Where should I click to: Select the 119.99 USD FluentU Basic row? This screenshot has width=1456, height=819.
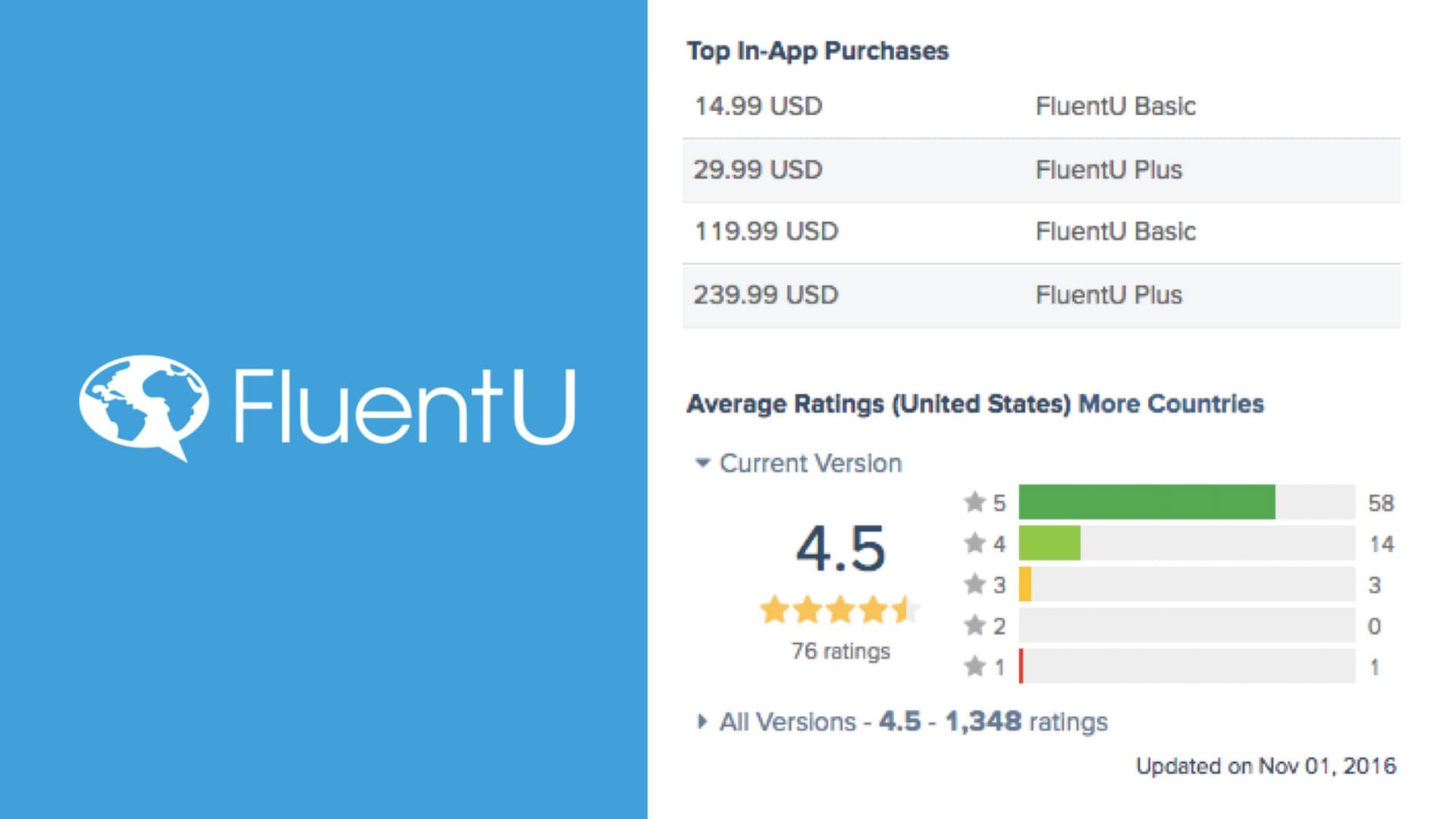click(x=1040, y=231)
